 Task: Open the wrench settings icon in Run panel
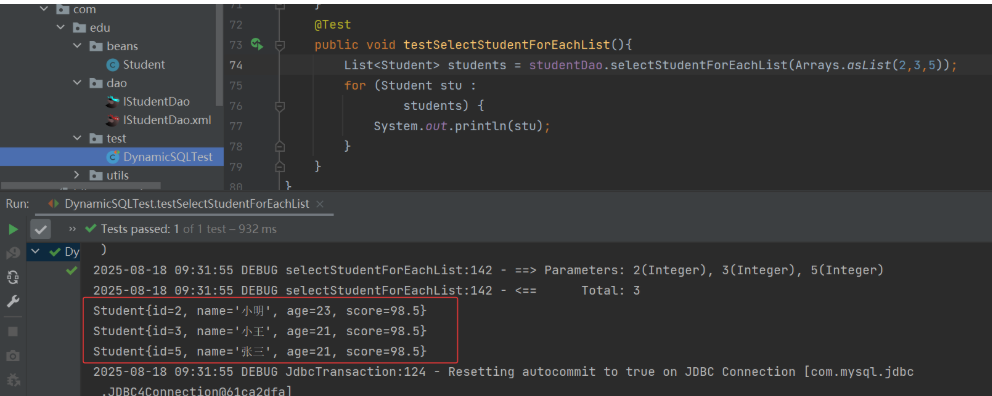click(13, 301)
